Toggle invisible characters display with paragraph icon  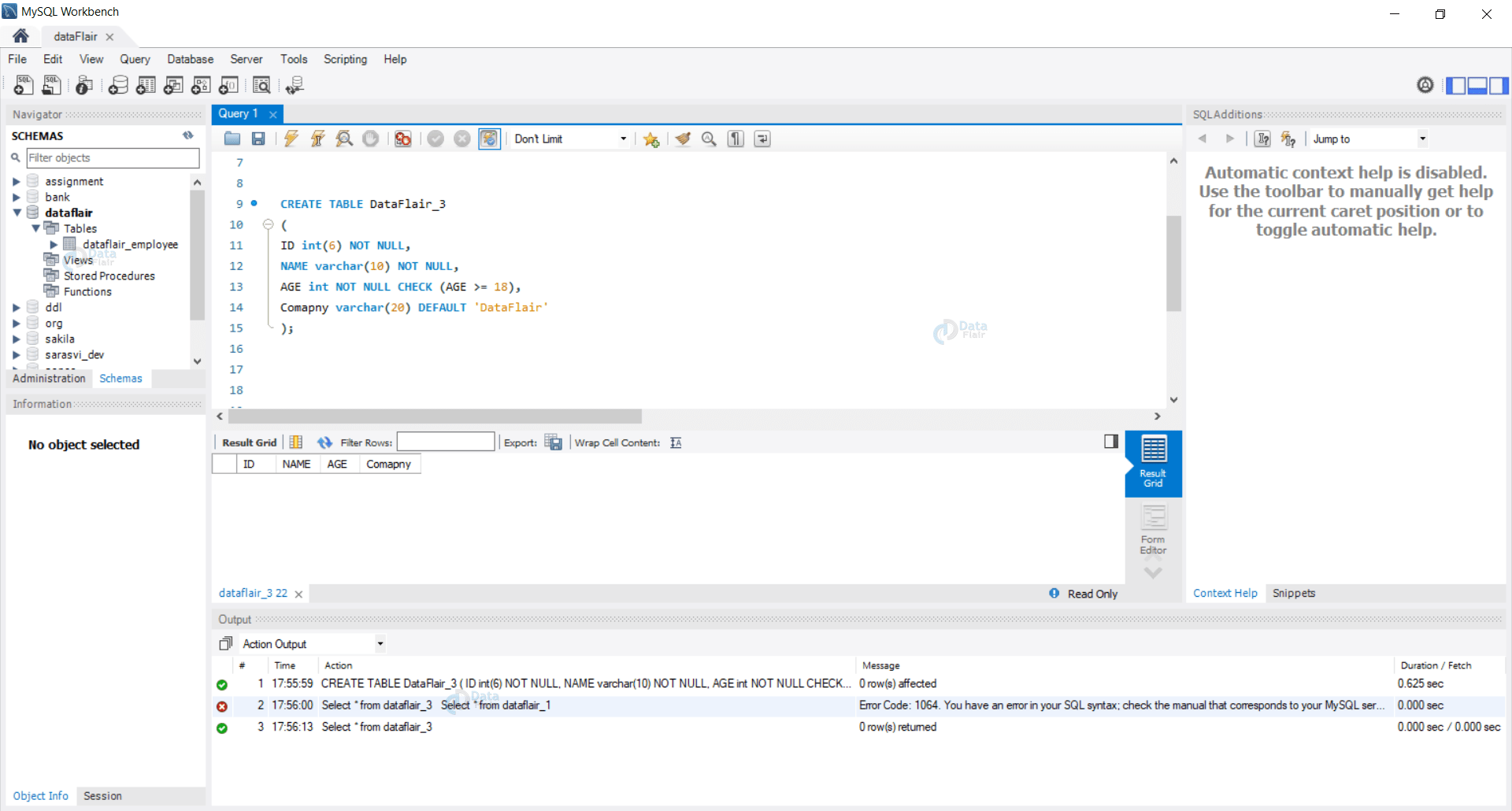[x=735, y=139]
